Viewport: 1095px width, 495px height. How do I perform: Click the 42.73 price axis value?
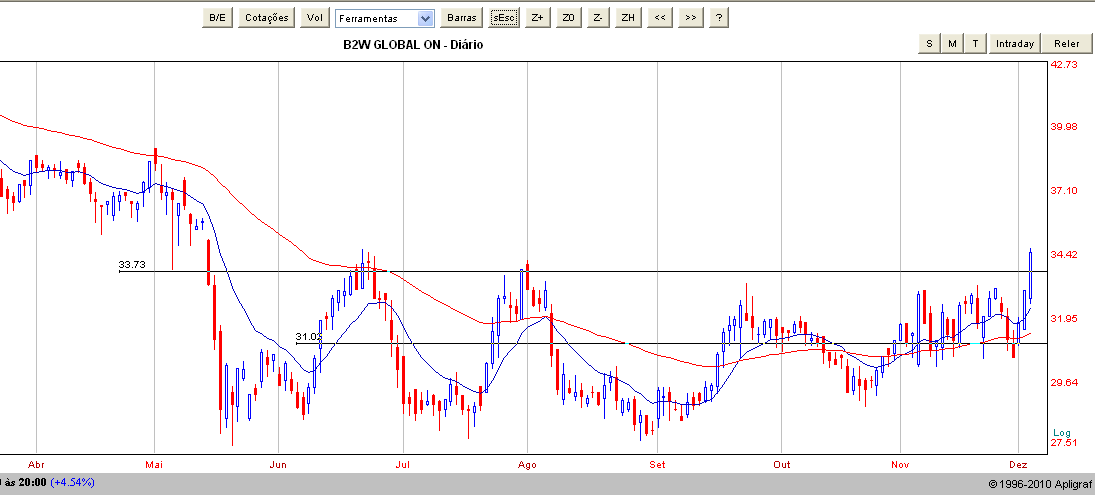click(1064, 64)
